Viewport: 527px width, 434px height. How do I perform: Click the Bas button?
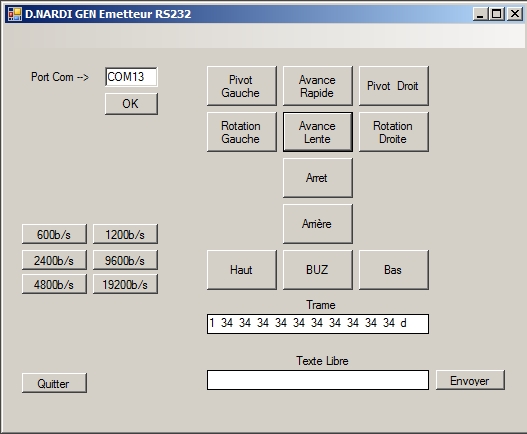pos(394,270)
